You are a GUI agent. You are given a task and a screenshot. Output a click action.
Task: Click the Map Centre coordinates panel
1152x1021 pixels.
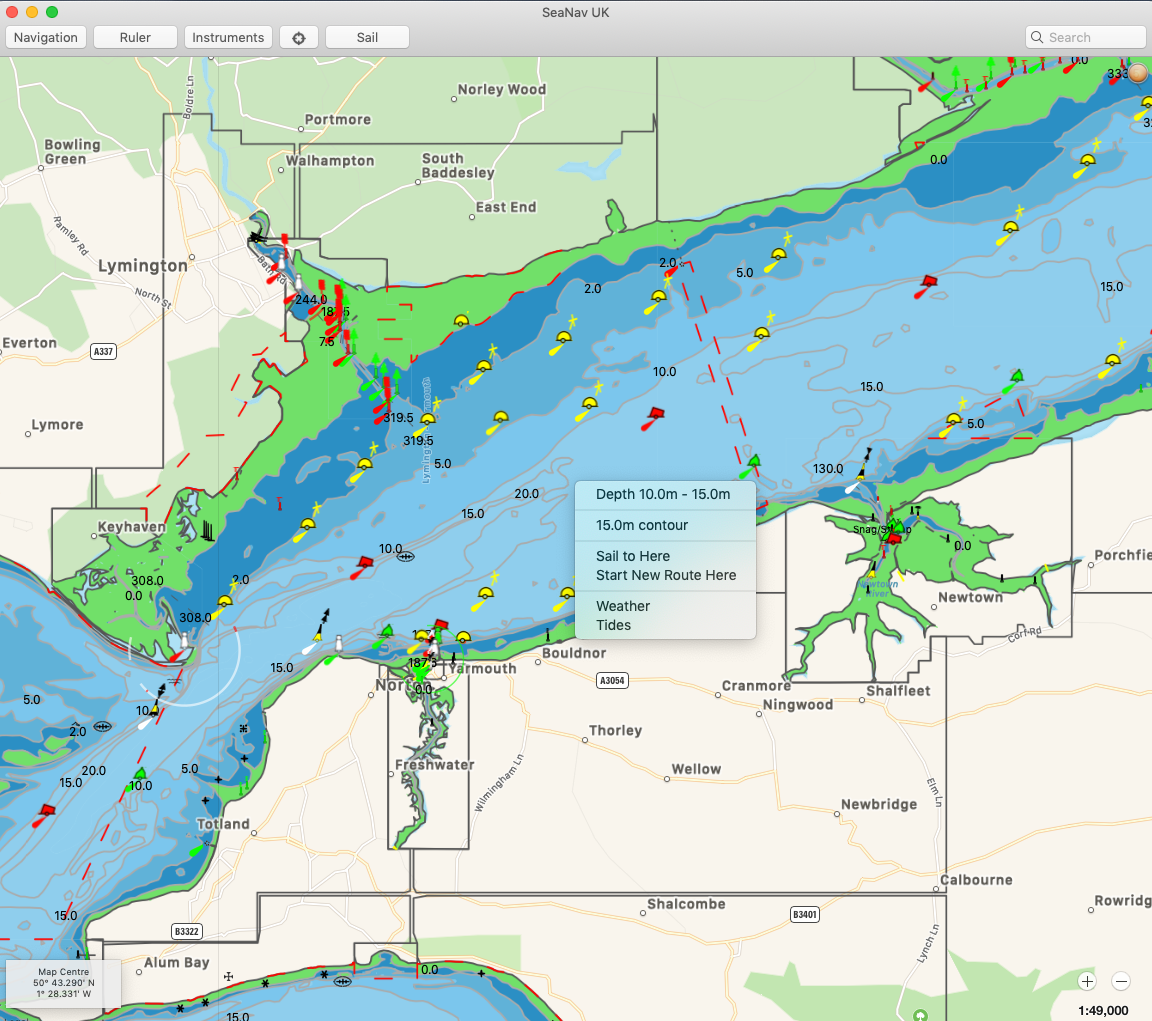pos(63,983)
